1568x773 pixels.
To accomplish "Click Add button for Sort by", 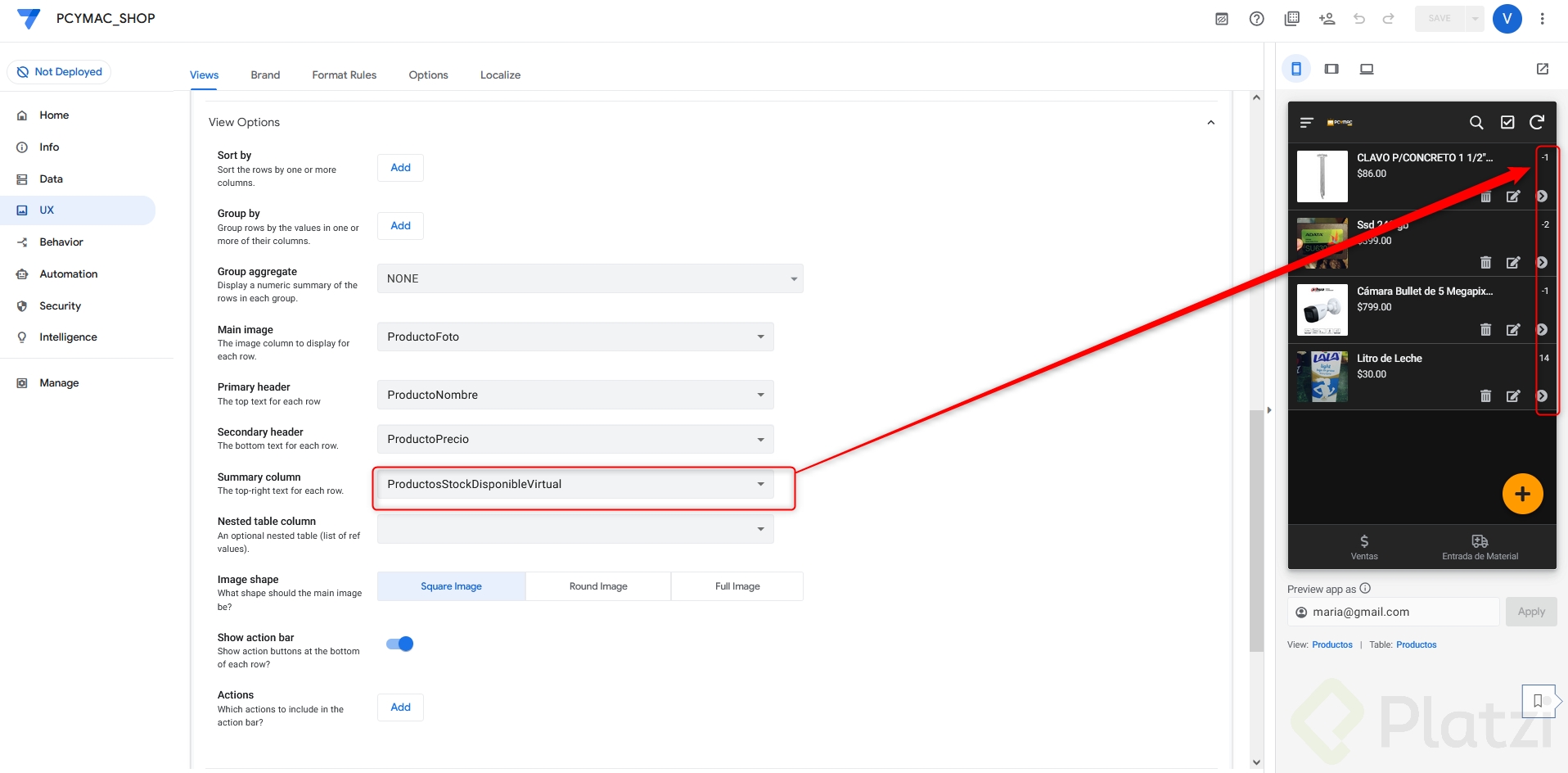I will 400,168.
